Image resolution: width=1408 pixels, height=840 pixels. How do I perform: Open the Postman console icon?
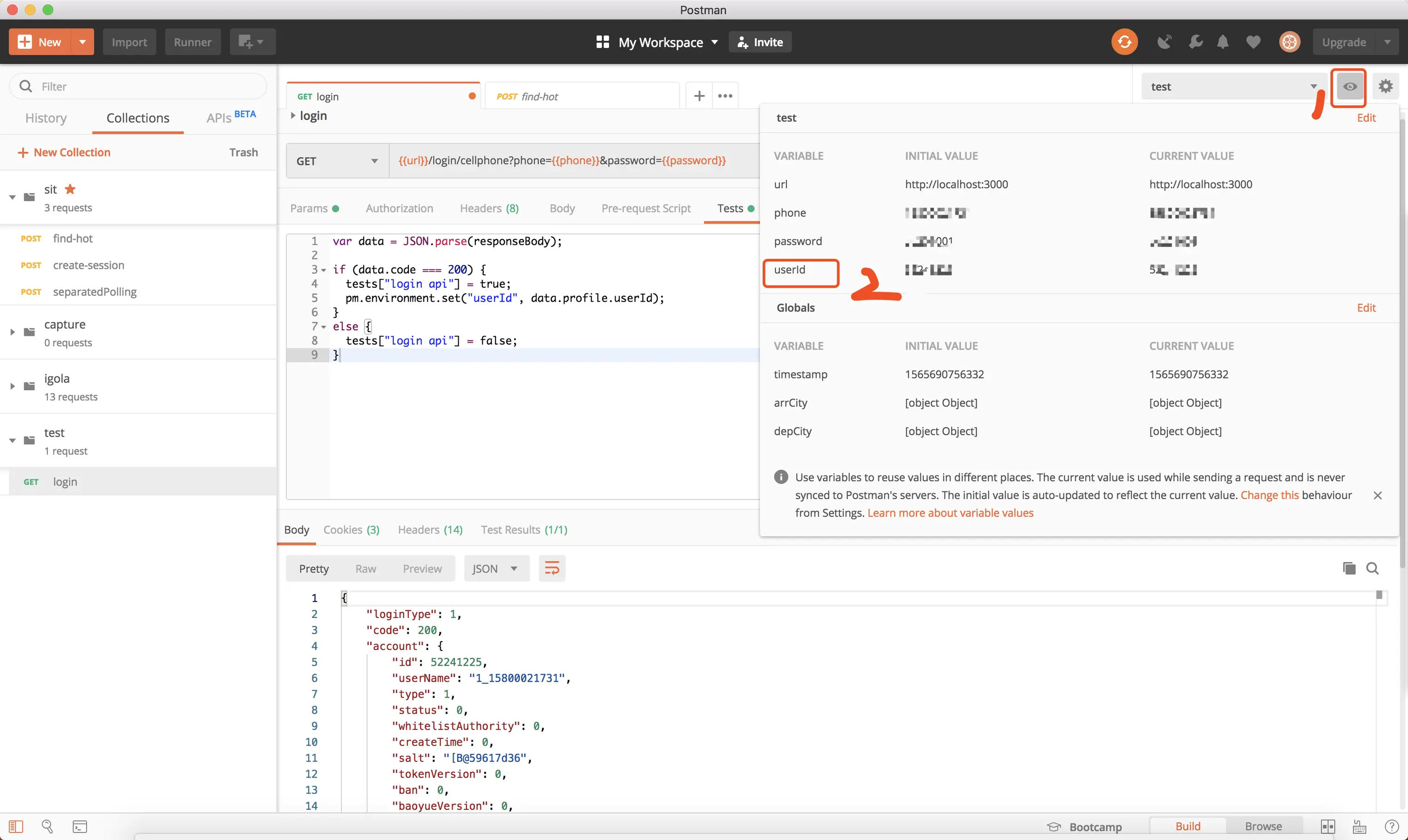(x=80, y=826)
